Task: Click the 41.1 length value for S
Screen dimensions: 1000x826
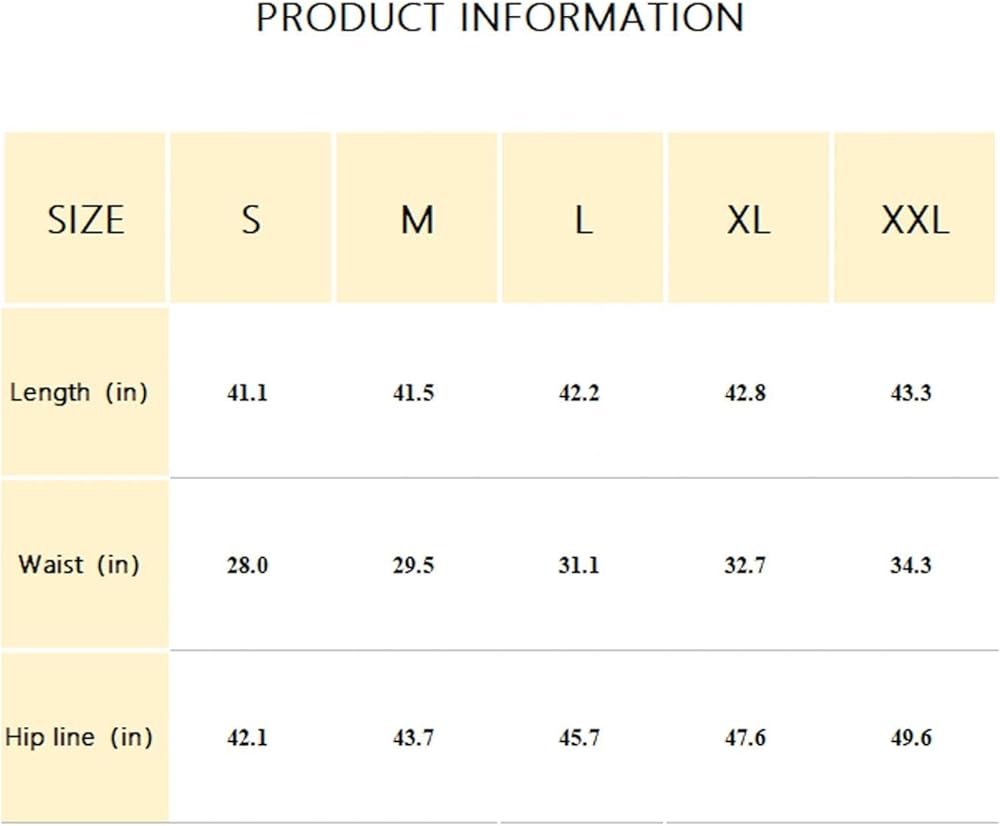Action: 247,393
